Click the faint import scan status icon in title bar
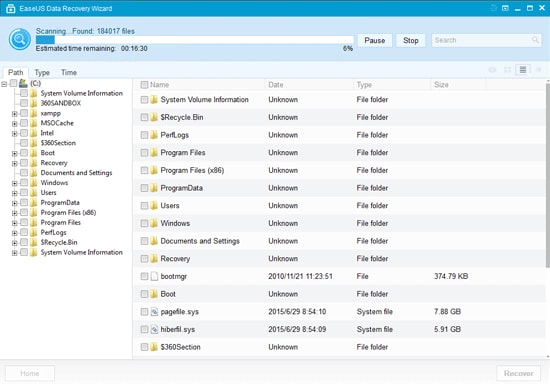The width and height of the screenshot is (550, 385). click(x=493, y=8)
